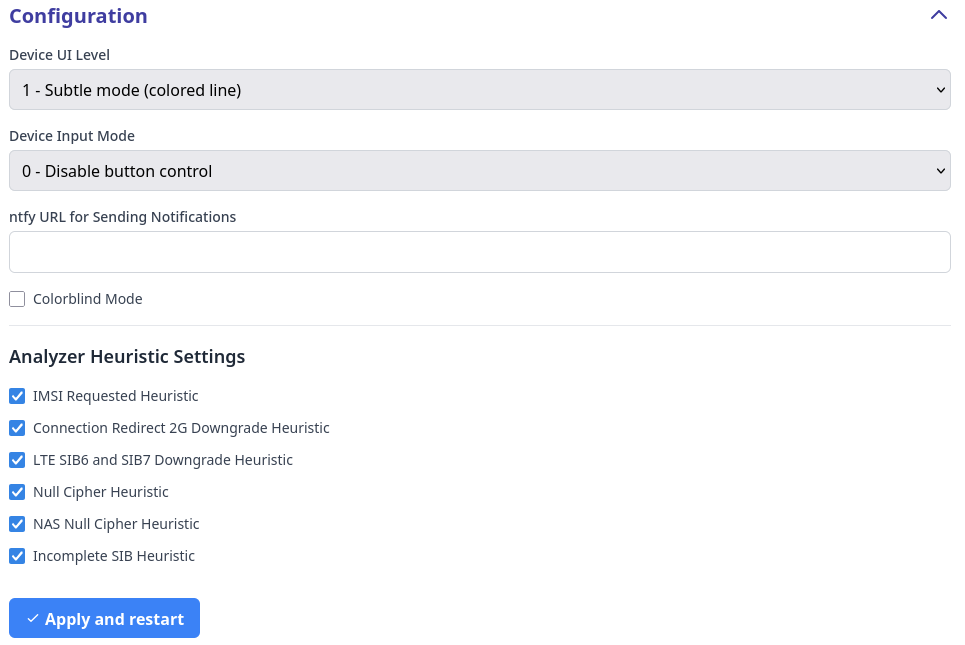Screen dimensions: 965x645
Task: Click the Device Input Mode dropdown arrow
Action: pos(940,170)
